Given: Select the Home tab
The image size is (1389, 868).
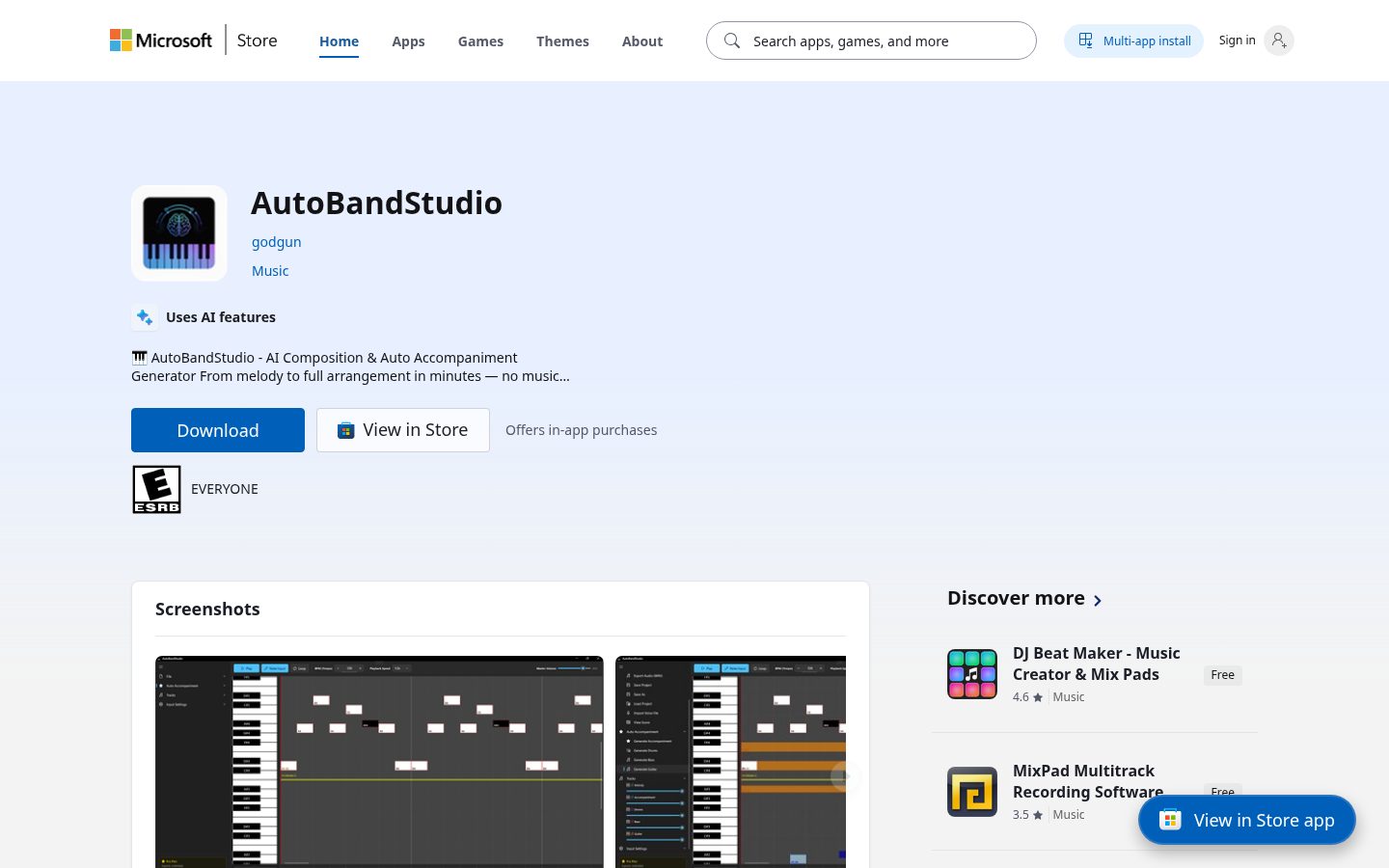Looking at the screenshot, I should [x=339, y=41].
